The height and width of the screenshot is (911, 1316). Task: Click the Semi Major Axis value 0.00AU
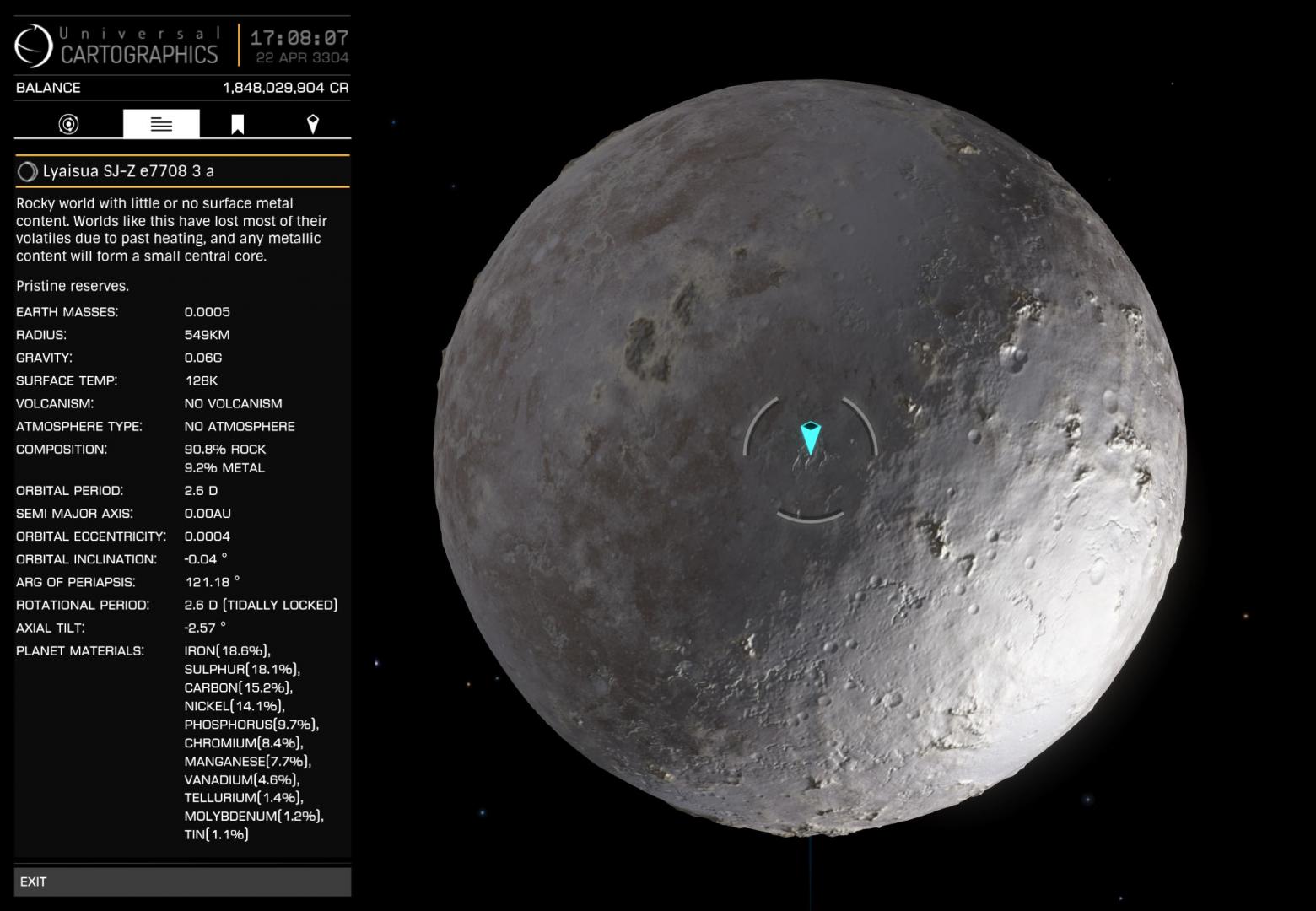[208, 514]
